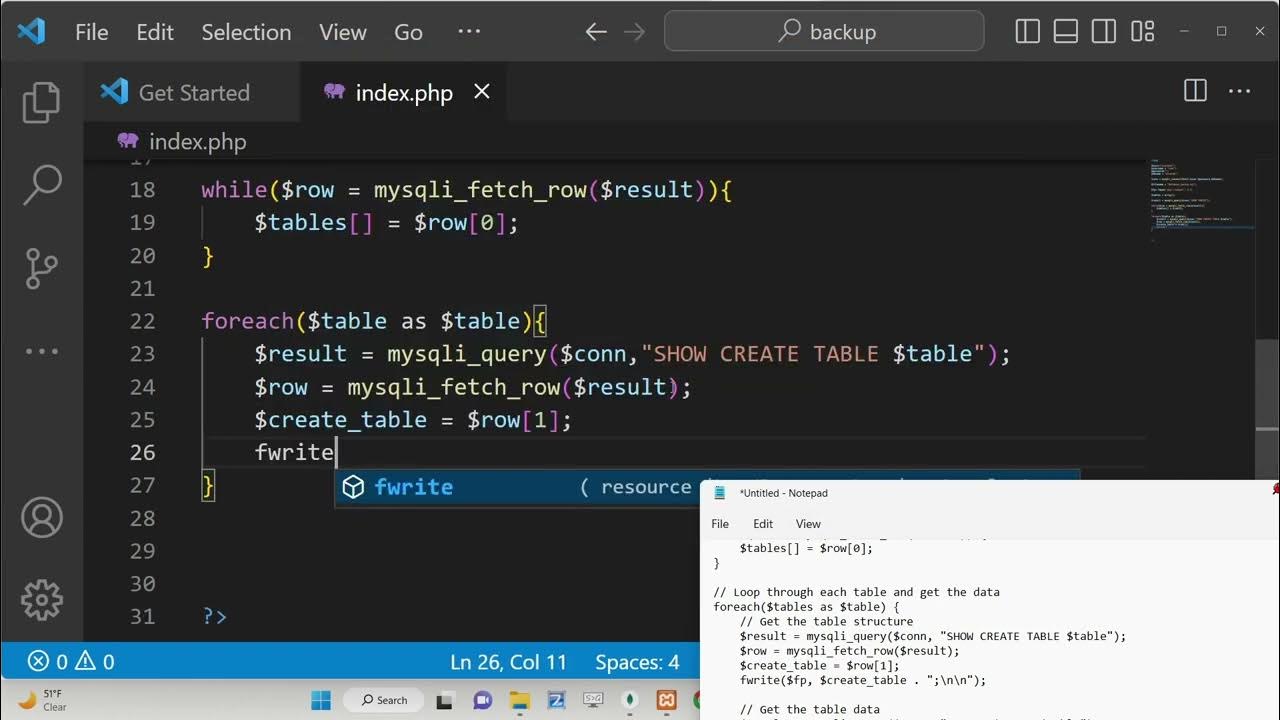Click the Spaces: 4 indentation status

(637, 662)
